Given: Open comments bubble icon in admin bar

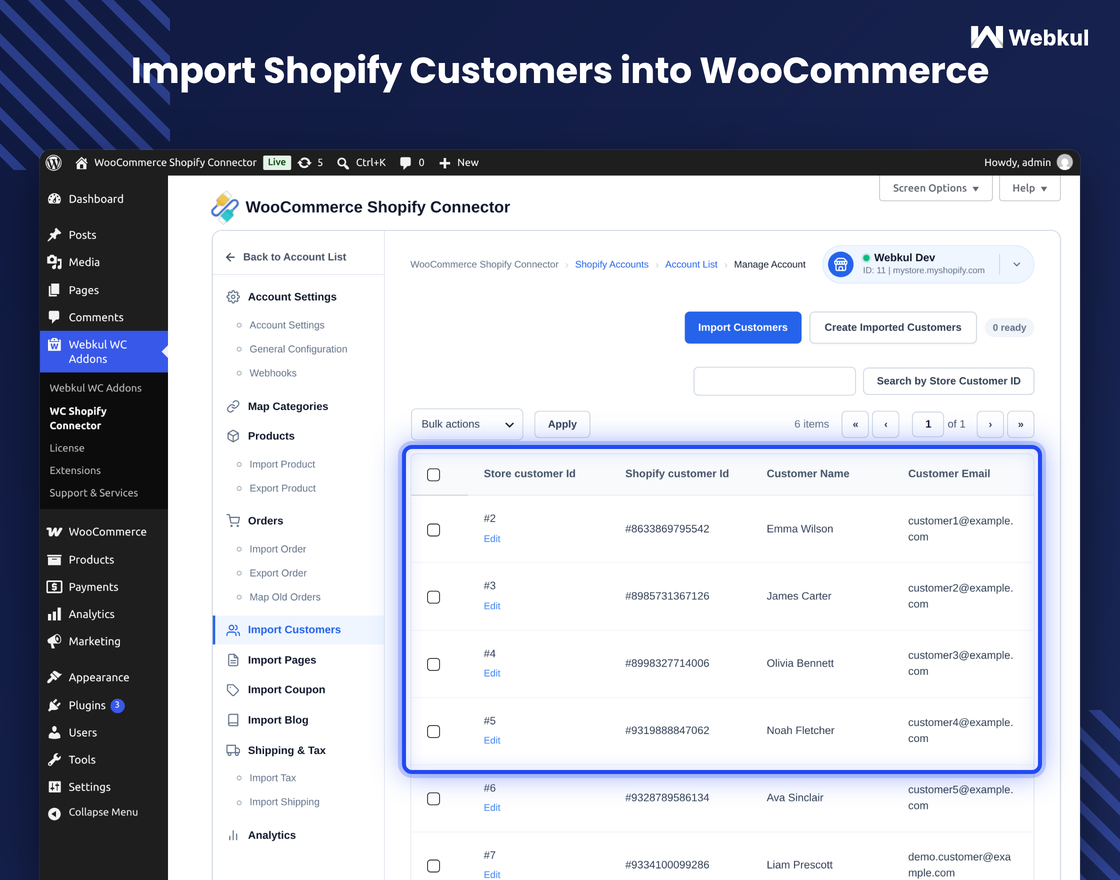Looking at the screenshot, I should point(405,163).
